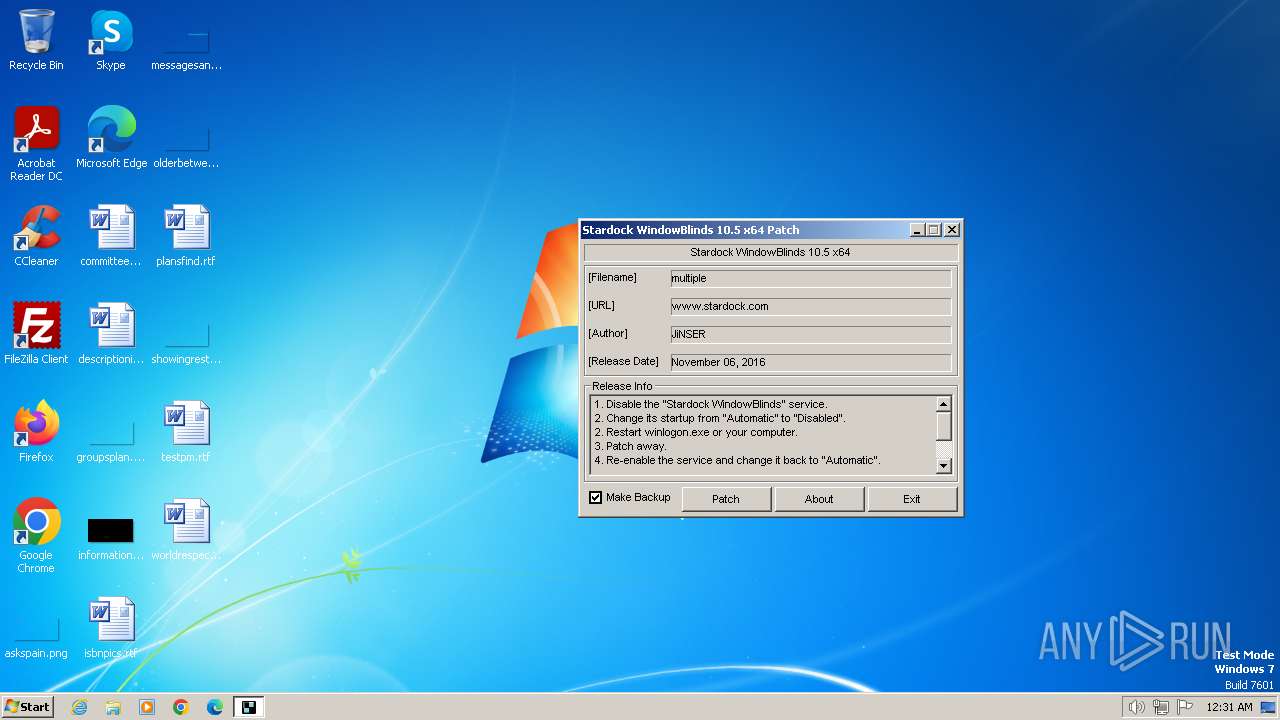Select the committee... Word document
This screenshot has height=720, width=1280.
click(111, 236)
